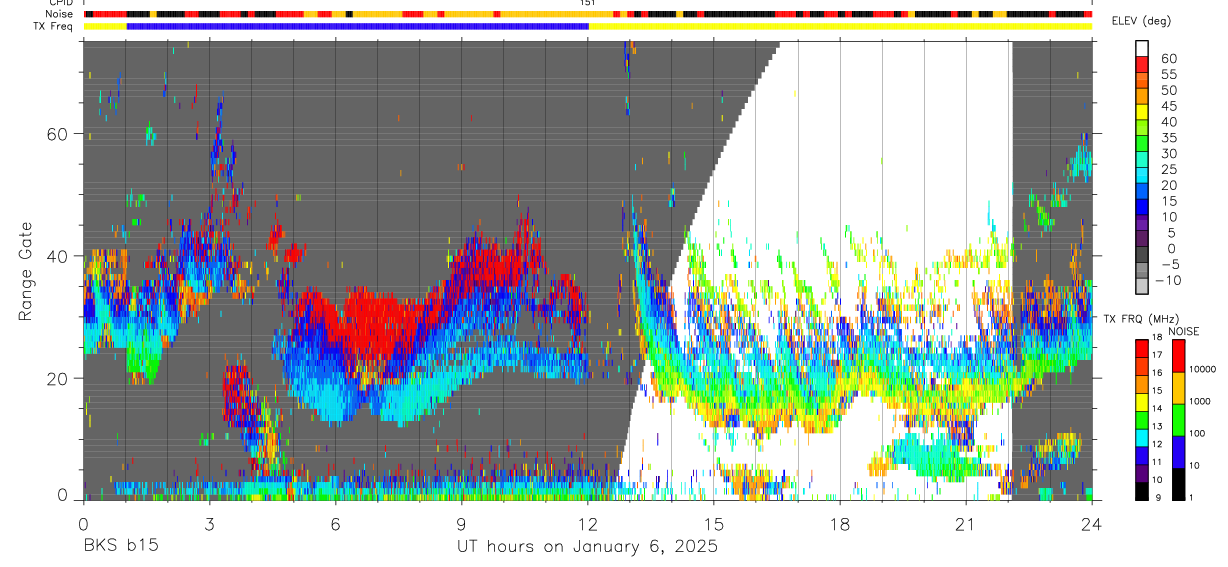The height and width of the screenshot is (567, 1228).
Task: Click the '18' tick on the UT hours axis
Action: pyautogui.click(x=840, y=524)
